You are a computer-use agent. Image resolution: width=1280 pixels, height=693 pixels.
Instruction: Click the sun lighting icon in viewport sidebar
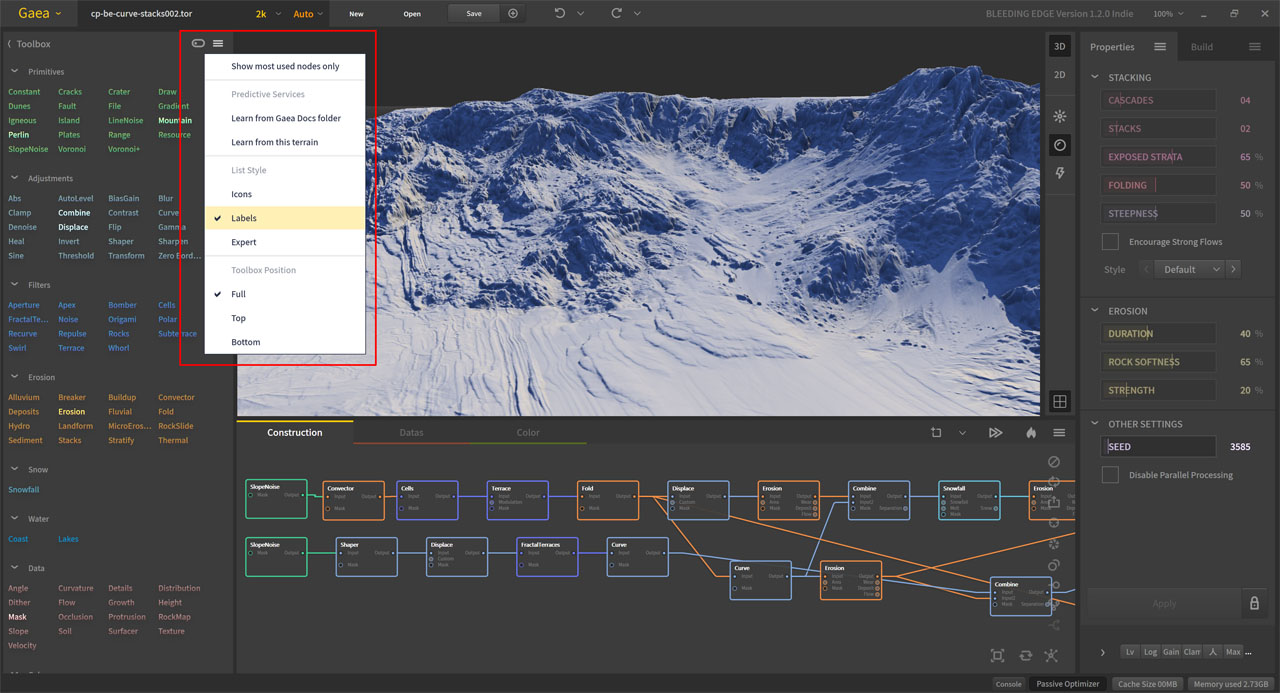(1060, 116)
